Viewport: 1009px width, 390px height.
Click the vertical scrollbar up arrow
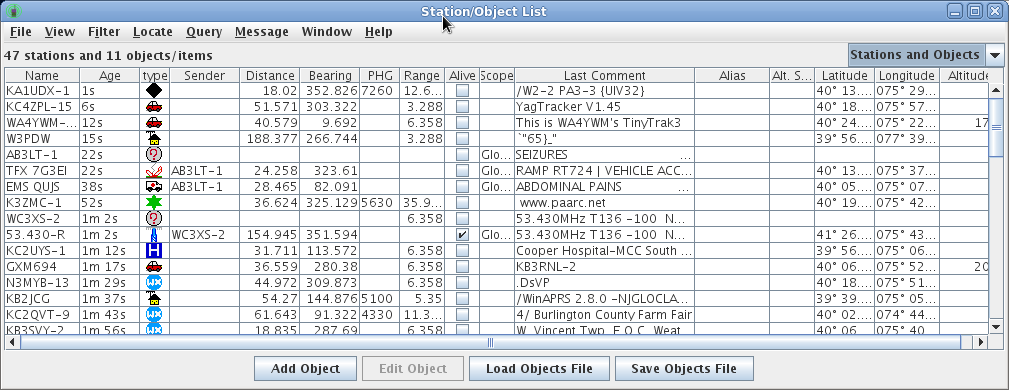point(996,90)
